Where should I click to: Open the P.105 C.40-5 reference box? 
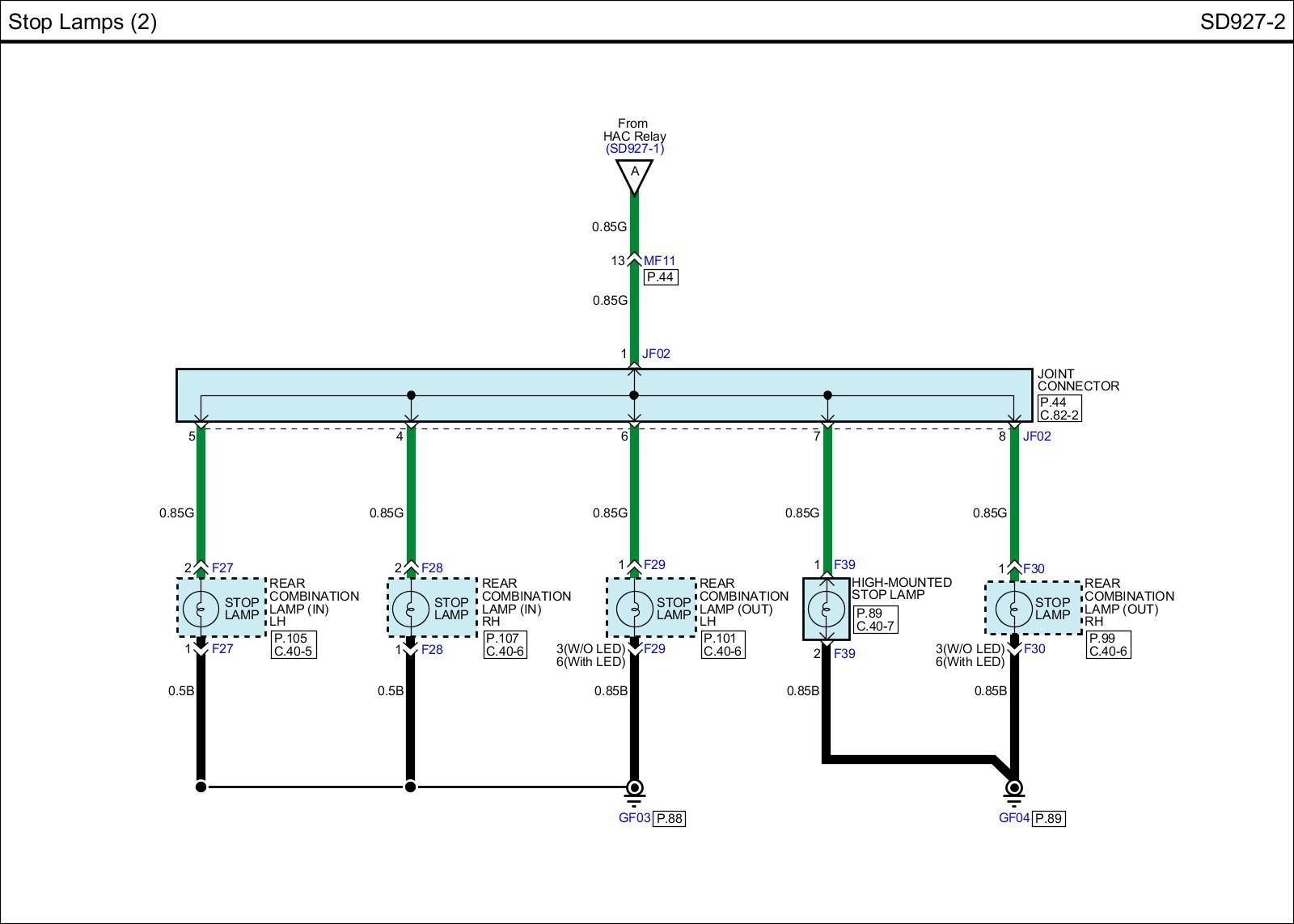click(x=294, y=644)
